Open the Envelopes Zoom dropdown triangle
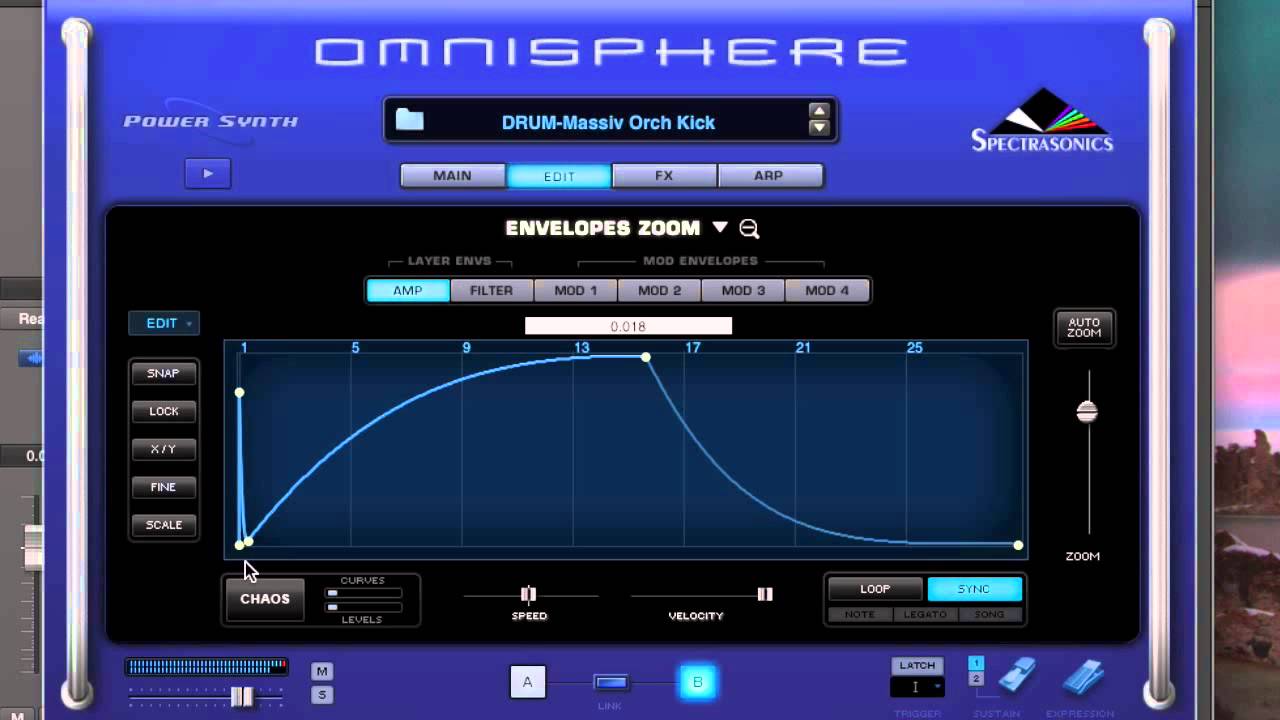Screen dimensions: 1280x720 click(x=720, y=227)
